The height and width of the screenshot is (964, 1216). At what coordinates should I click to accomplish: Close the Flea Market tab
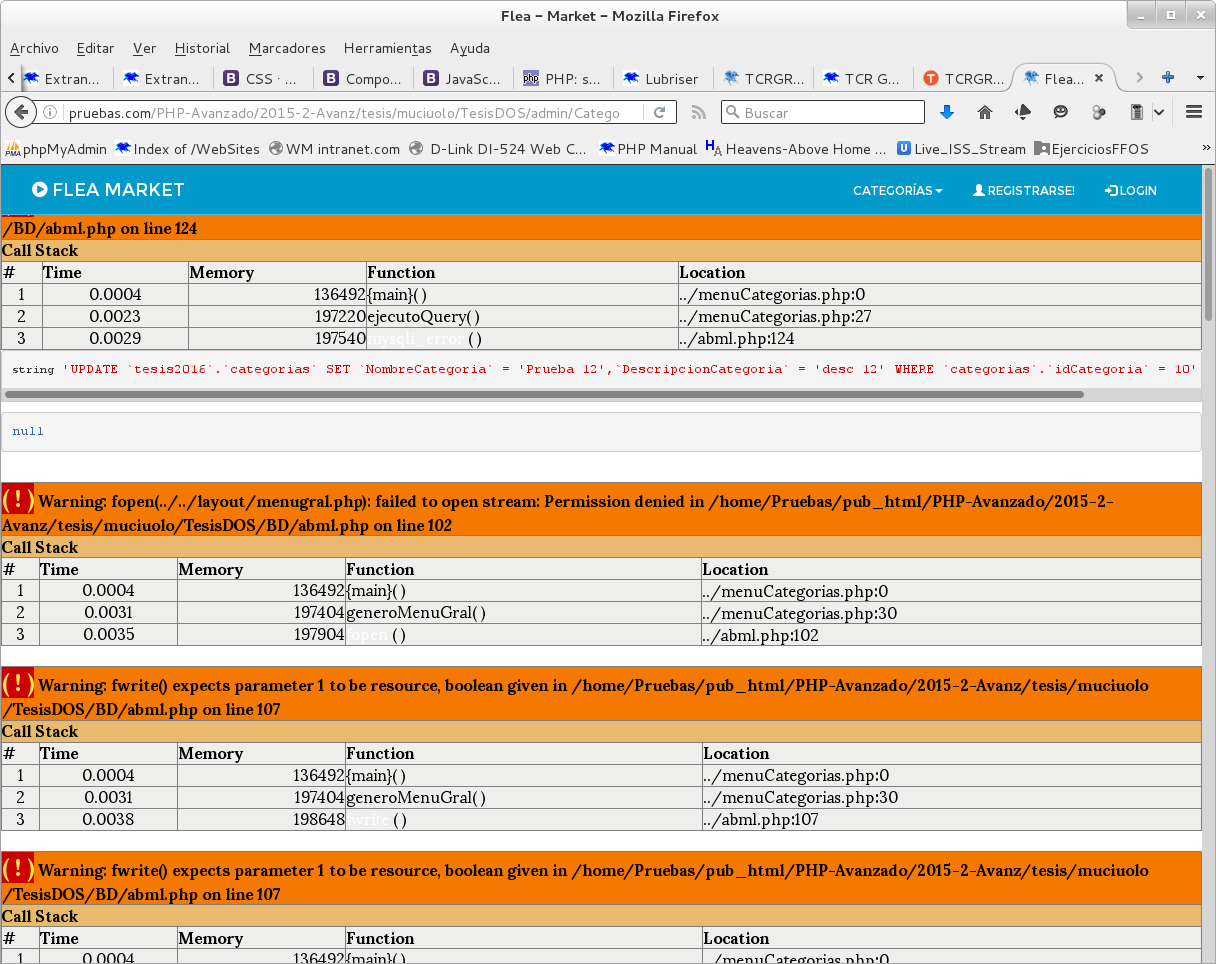(x=1099, y=78)
